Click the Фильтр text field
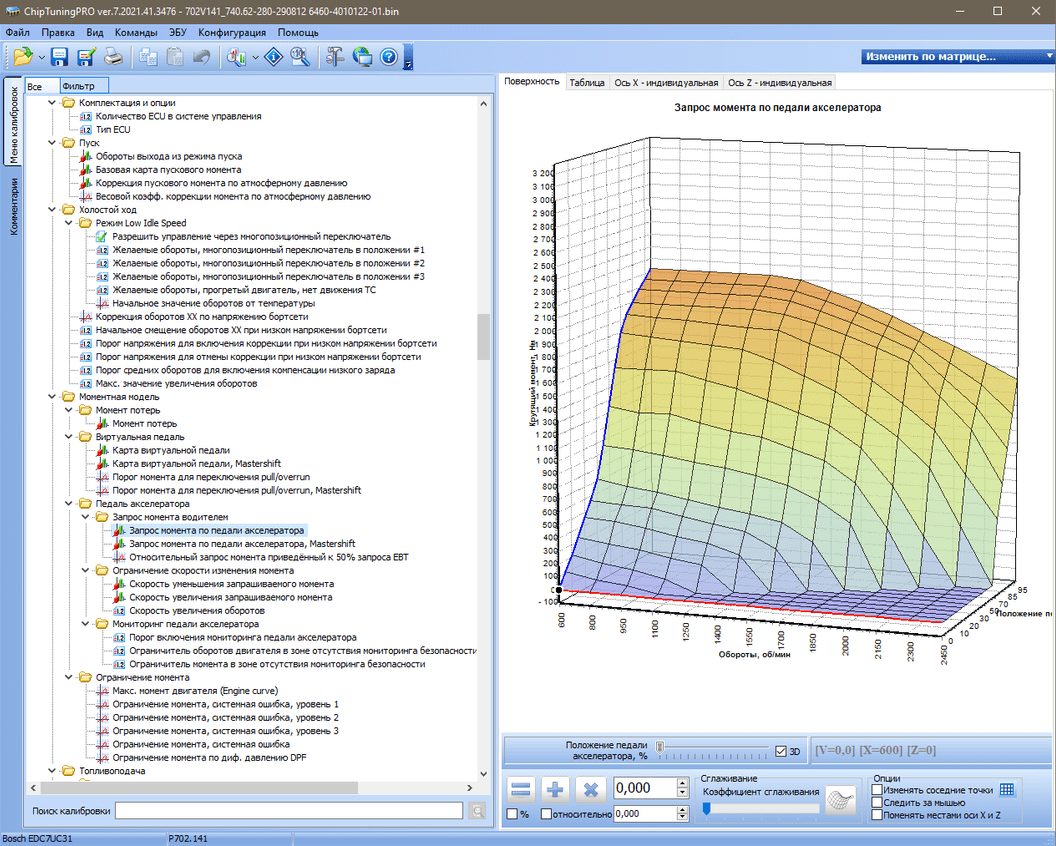 (x=84, y=86)
